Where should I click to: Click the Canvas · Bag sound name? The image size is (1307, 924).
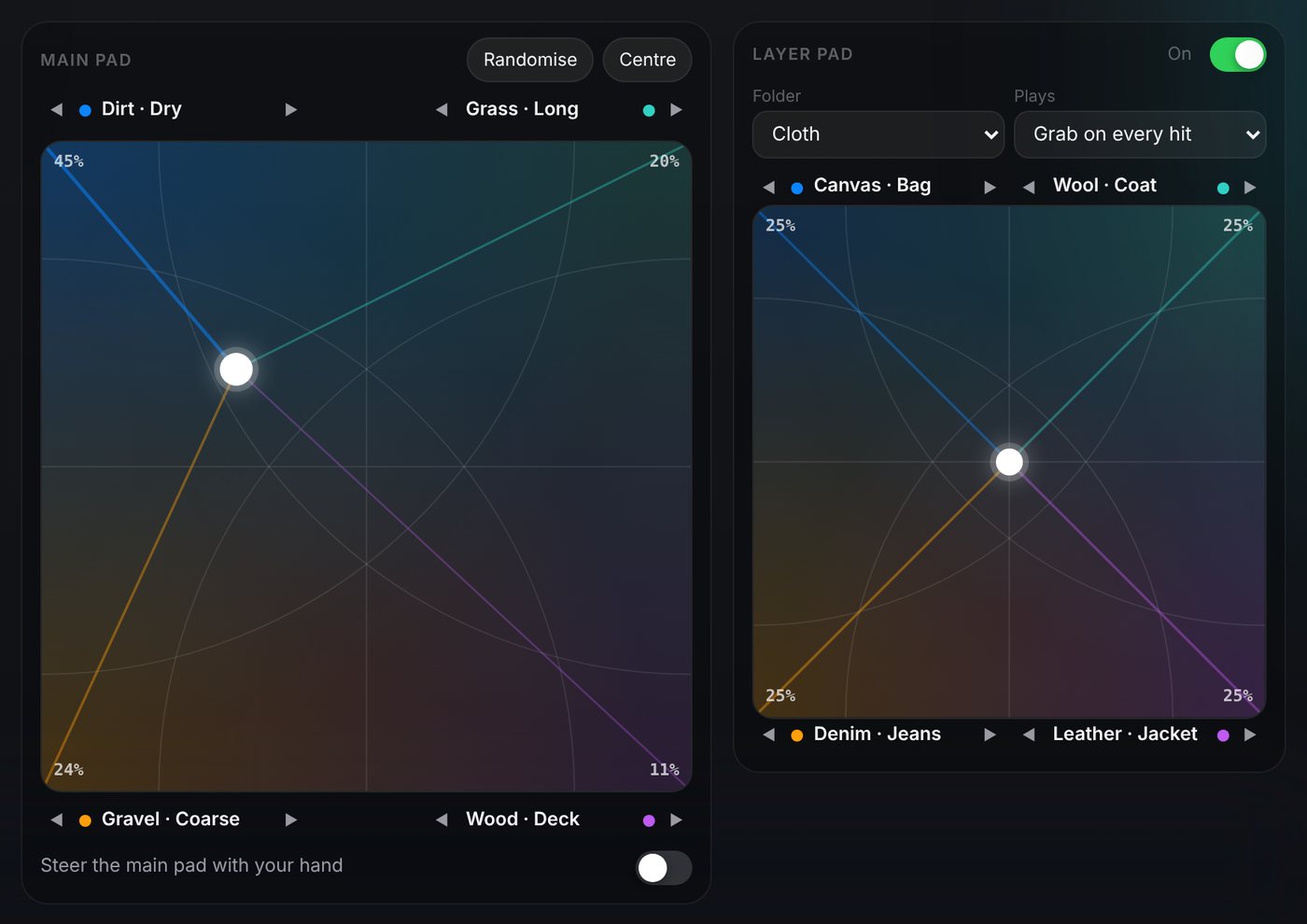coord(872,186)
